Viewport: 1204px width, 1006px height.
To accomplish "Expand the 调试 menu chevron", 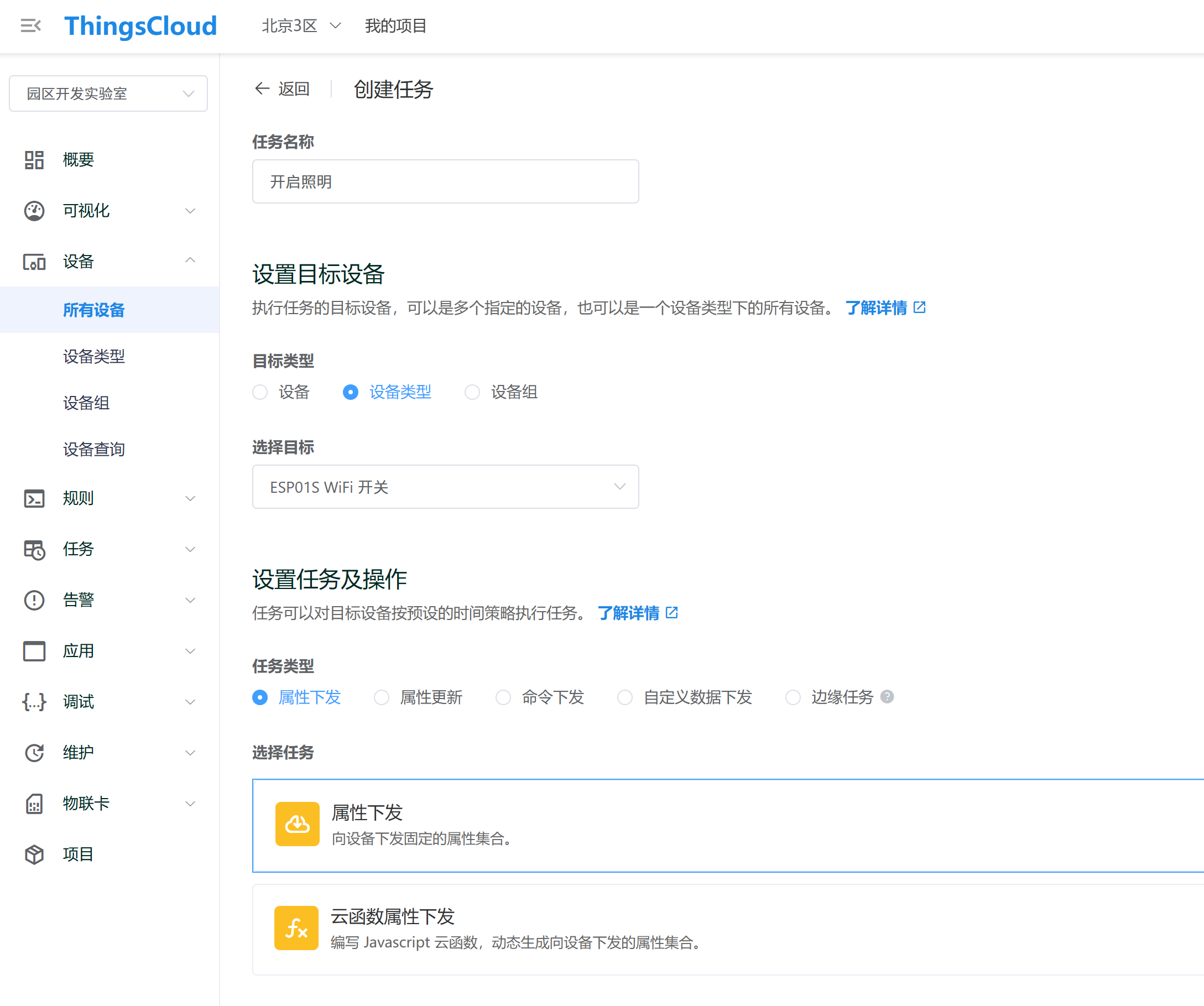I will [x=190, y=702].
